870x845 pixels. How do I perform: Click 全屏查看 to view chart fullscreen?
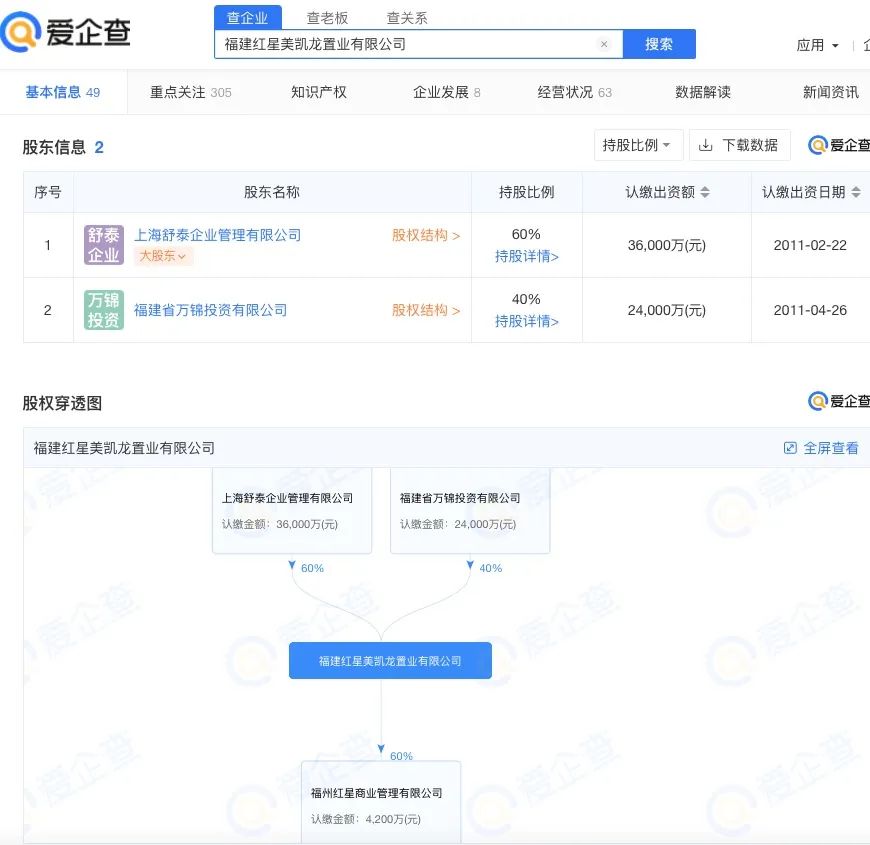831,448
